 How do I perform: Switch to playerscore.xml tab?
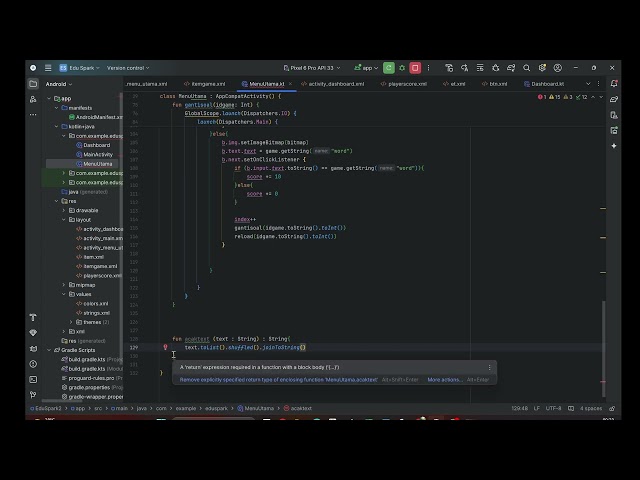coord(404,84)
